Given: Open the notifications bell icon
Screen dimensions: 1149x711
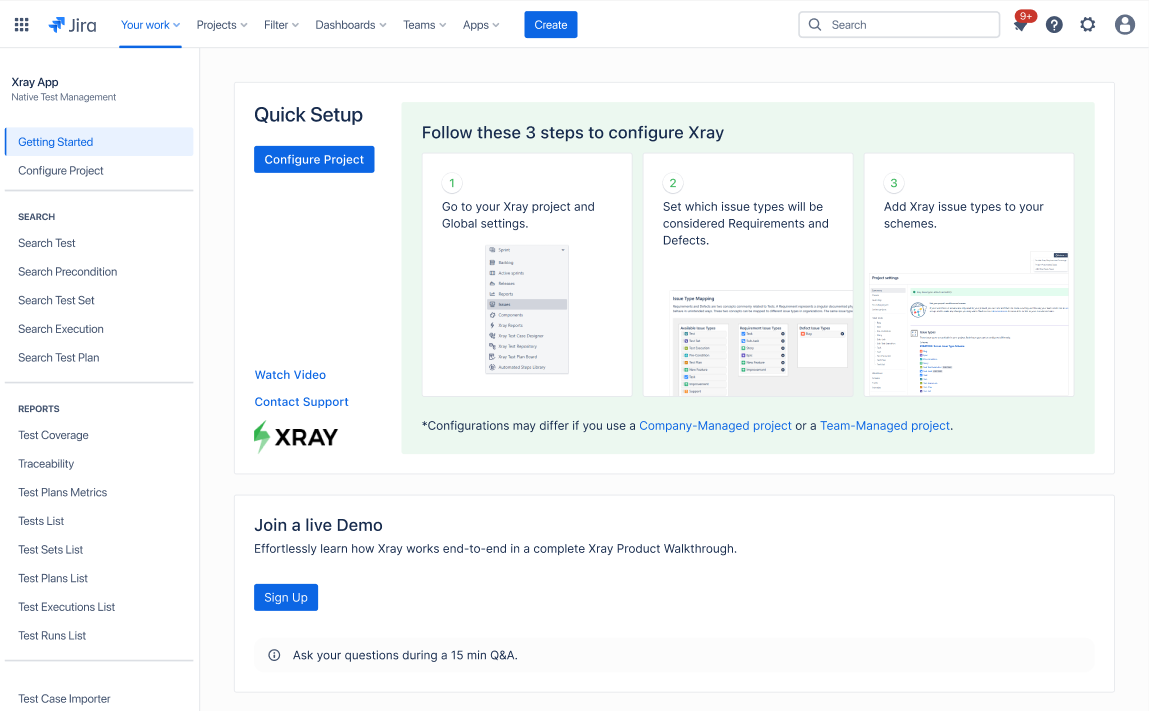Looking at the screenshot, I should (1020, 25).
